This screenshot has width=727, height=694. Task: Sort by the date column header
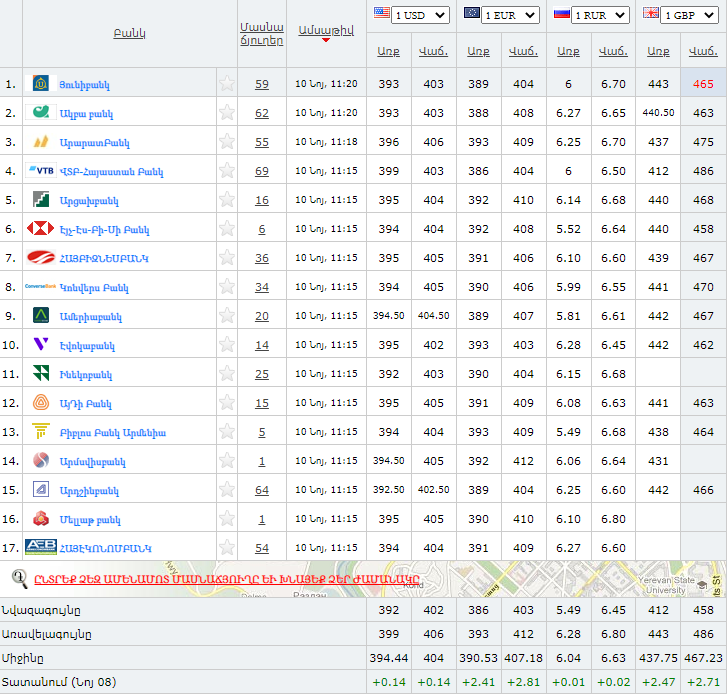(x=326, y=31)
